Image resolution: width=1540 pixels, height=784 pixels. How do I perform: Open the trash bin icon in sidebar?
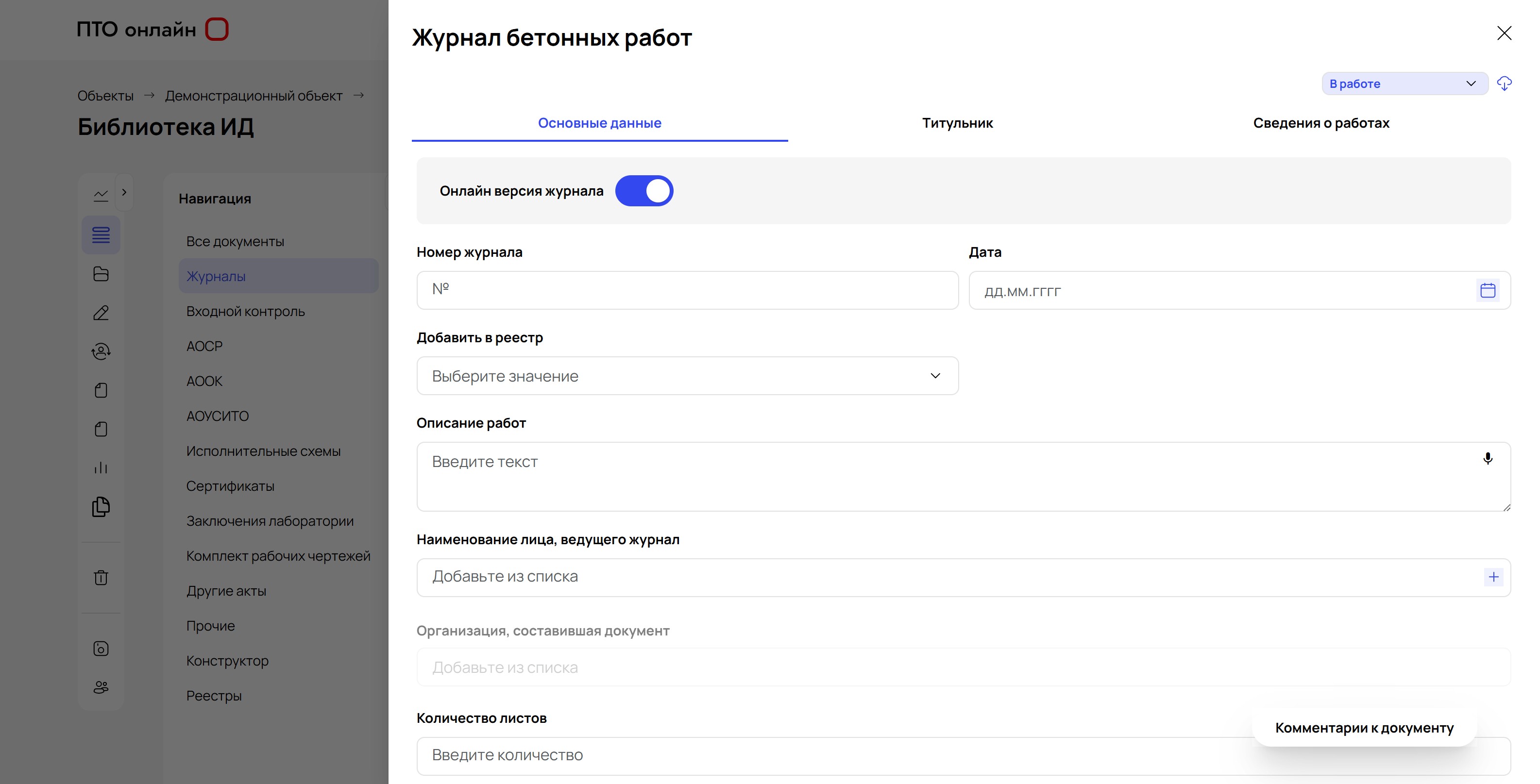[x=101, y=578]
